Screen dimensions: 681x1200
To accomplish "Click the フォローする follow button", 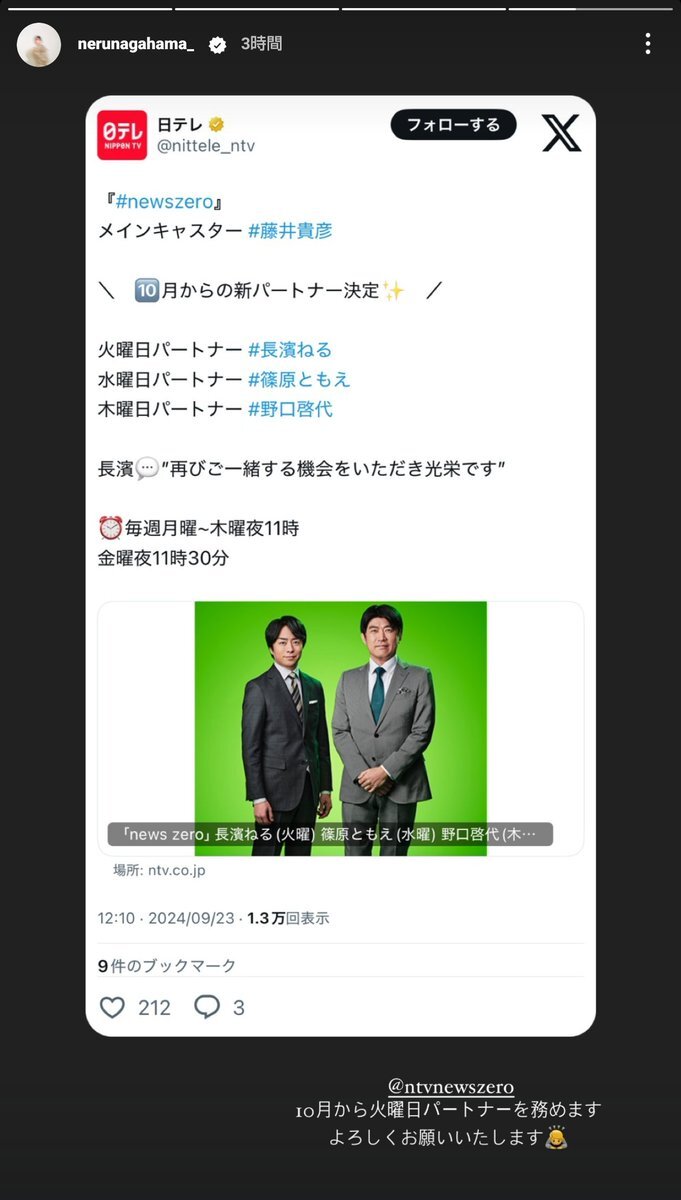I will [453, 125].
